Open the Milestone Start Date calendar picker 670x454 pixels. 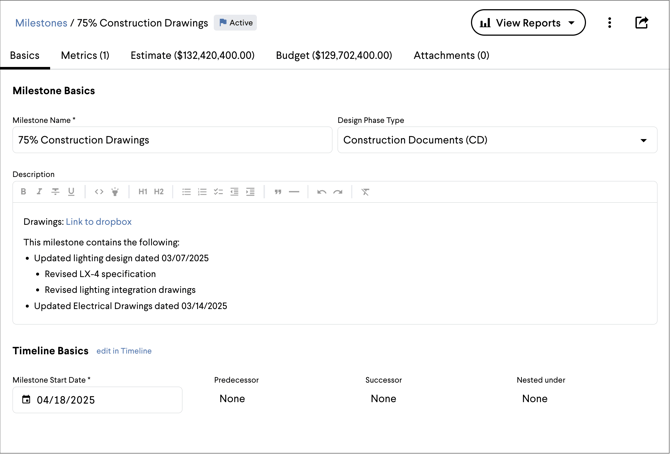[27, 400]
